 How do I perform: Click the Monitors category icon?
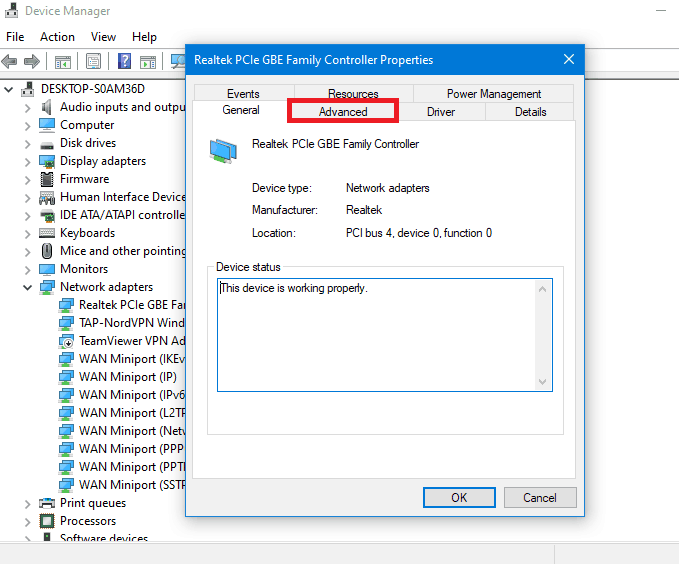[x=47, y=269]
